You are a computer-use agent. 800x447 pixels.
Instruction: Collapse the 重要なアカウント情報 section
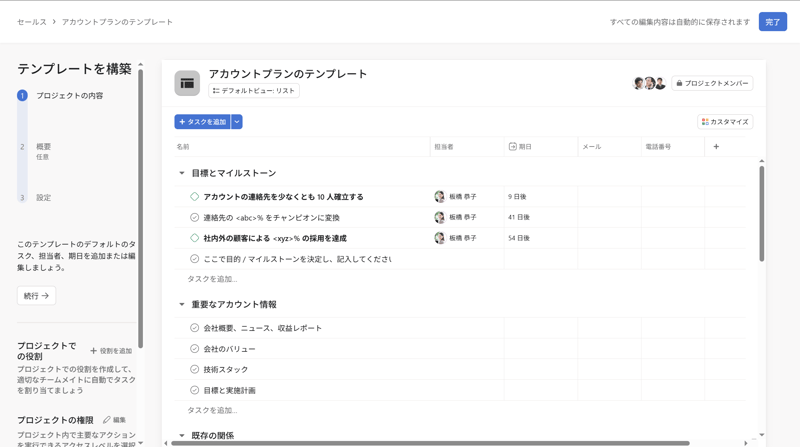[182, 305]
